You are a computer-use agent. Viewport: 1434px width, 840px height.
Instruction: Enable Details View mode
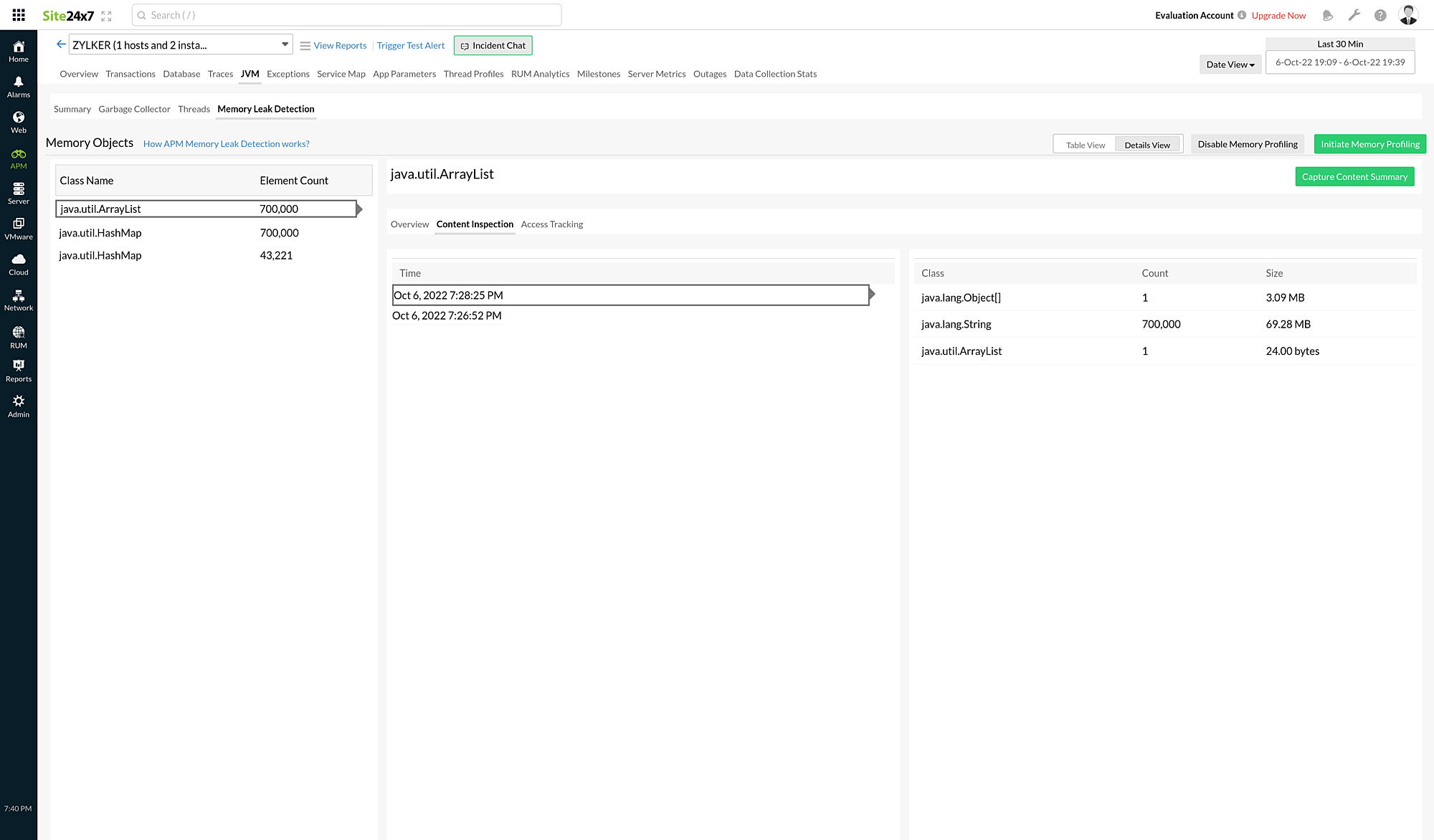click(x=1148, y=144)
